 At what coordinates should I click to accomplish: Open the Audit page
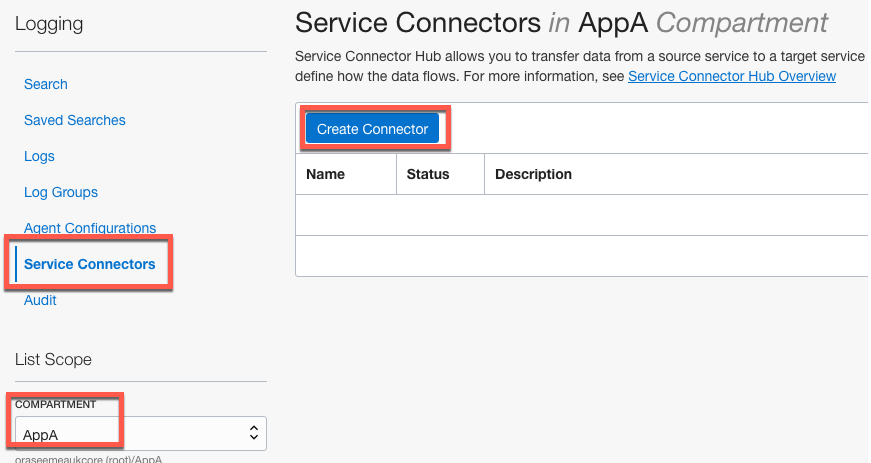(40, 300)
